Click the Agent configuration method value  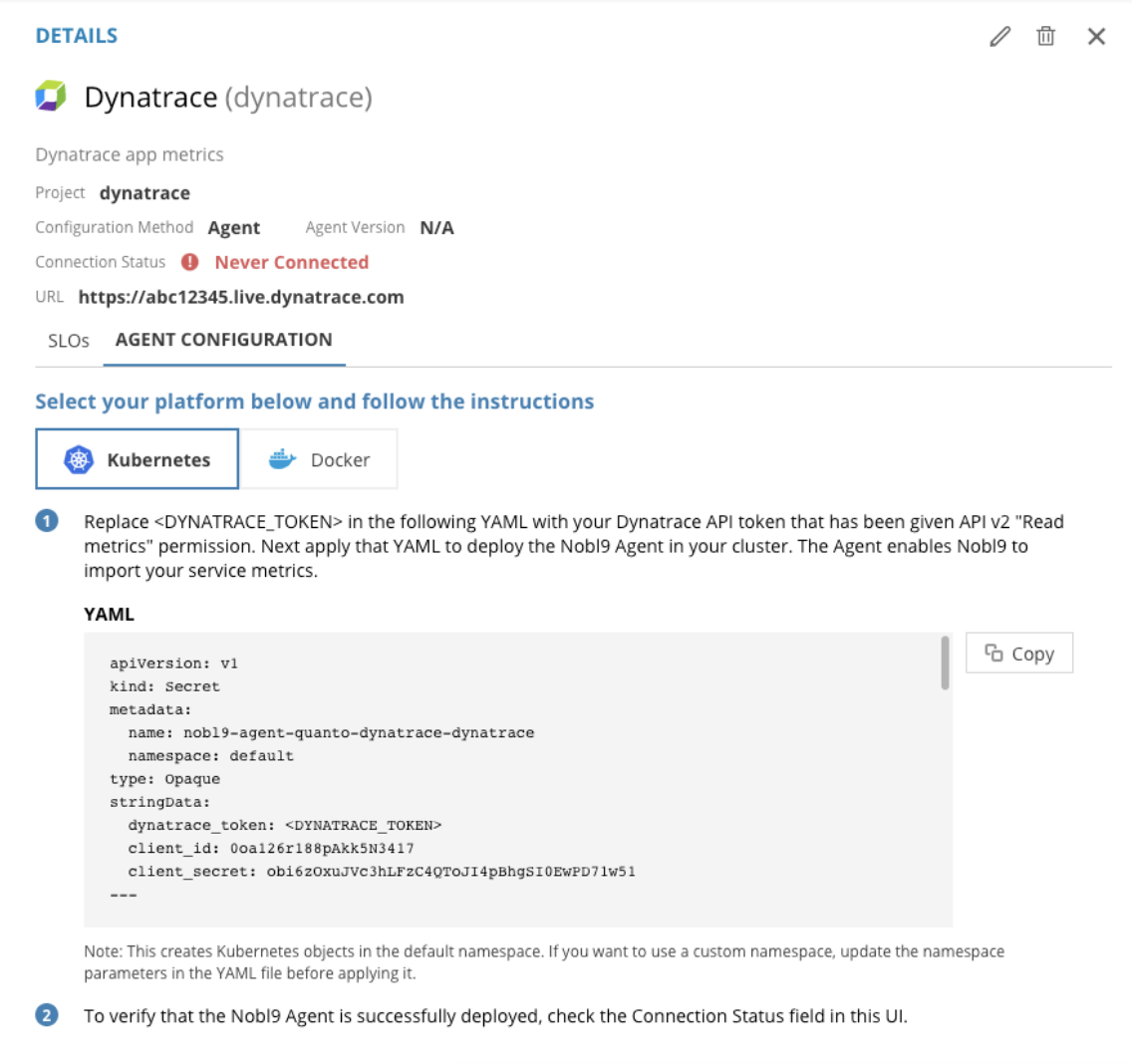(x=234, y=227)
